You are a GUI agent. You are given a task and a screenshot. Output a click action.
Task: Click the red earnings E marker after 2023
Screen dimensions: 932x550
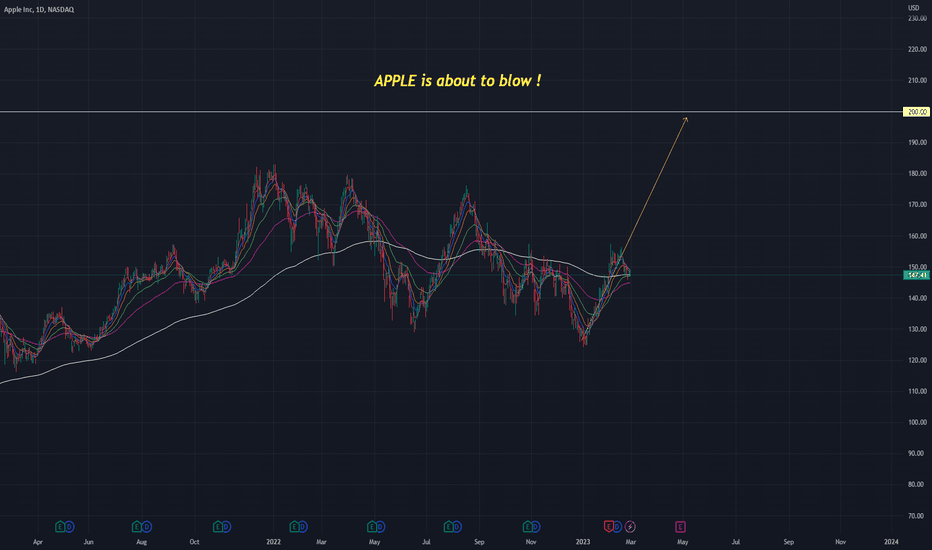pyautogui.click(x=608, y=526)
